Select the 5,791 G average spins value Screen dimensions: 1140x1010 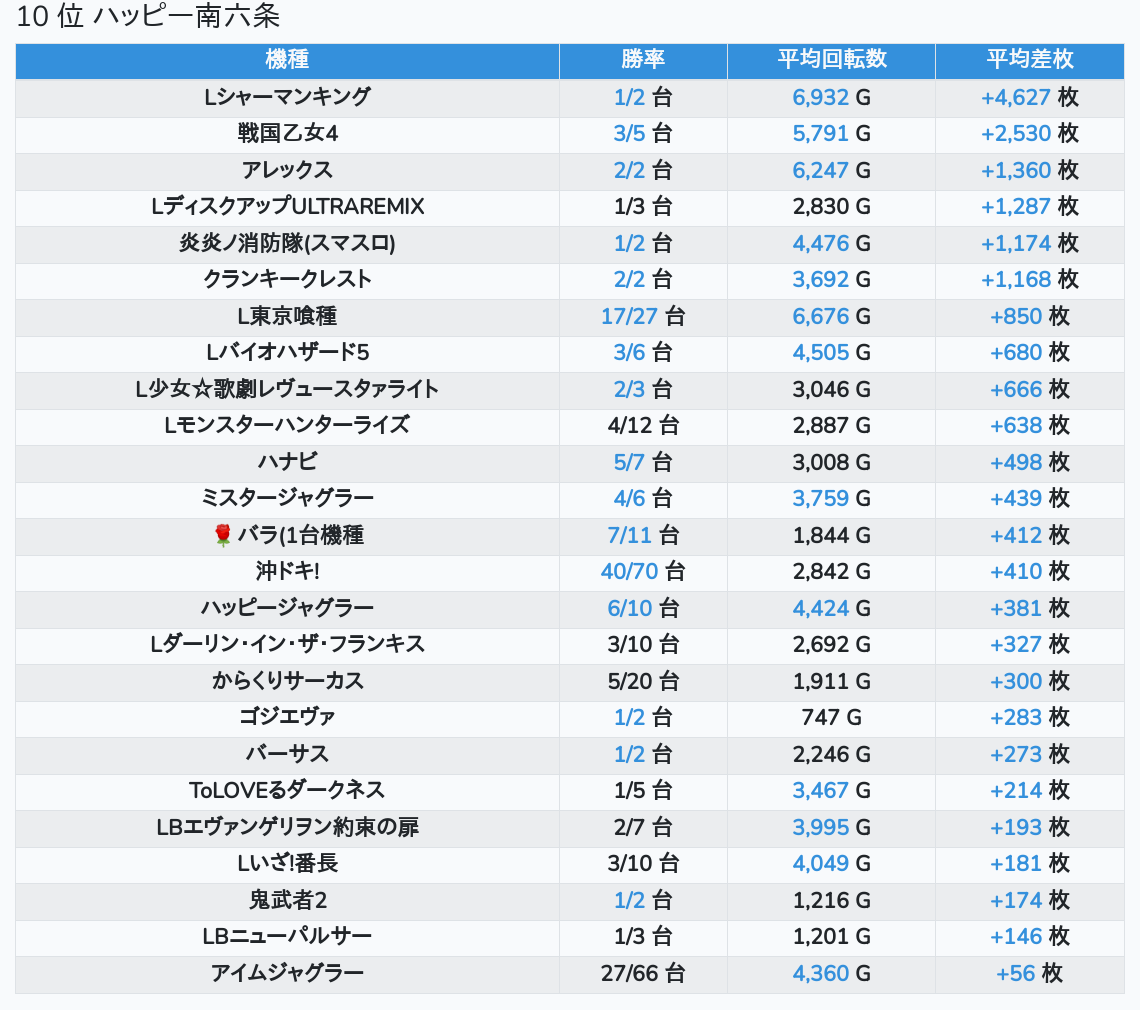click(831, 133)
